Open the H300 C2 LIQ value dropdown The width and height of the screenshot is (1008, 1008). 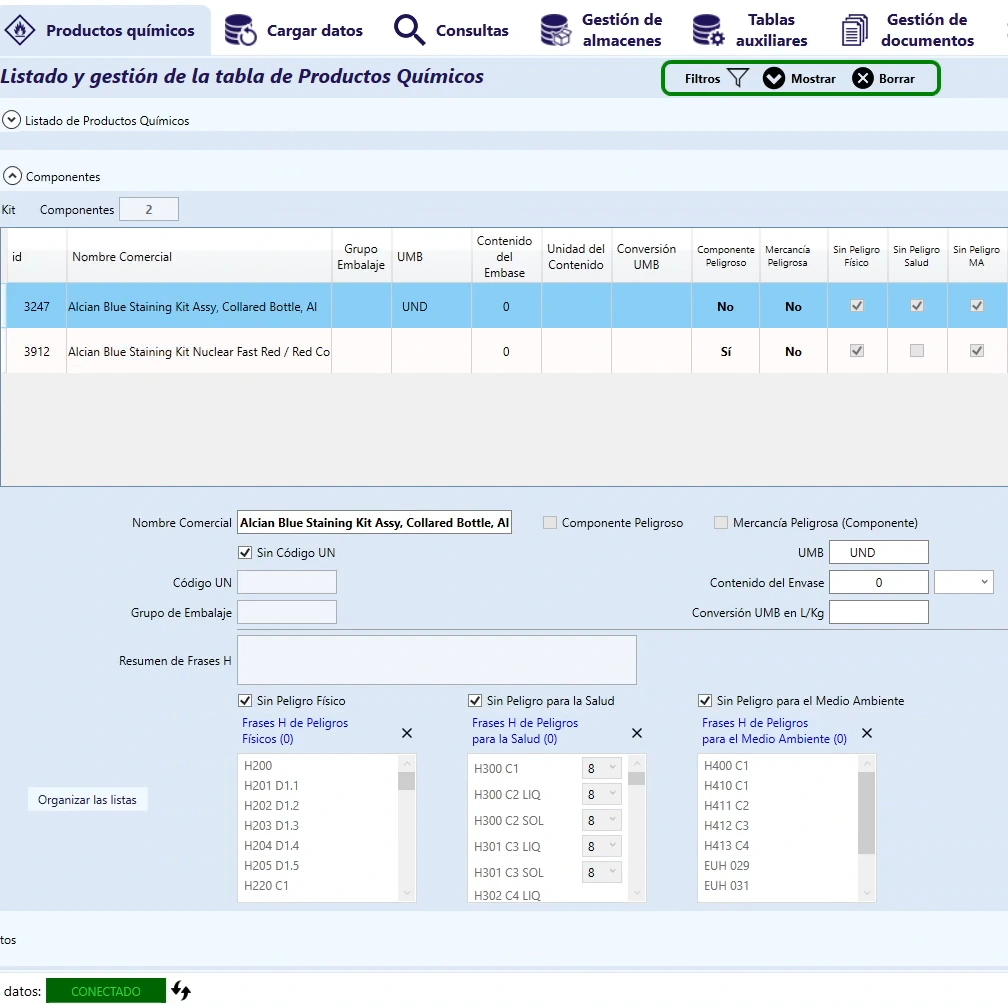tap(602, 794)
